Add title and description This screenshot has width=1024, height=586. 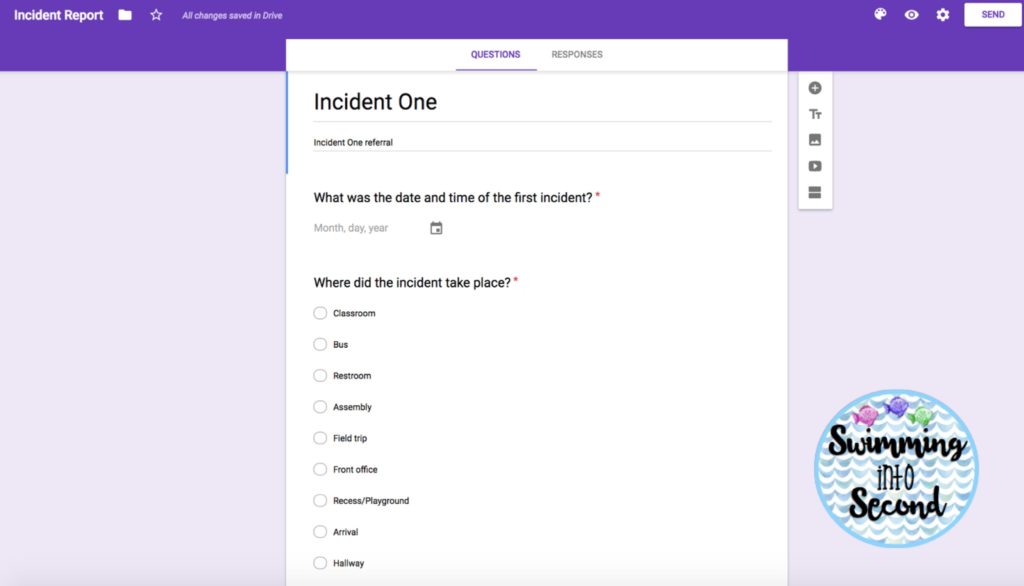pyautogui.click(x=815, y=114)
